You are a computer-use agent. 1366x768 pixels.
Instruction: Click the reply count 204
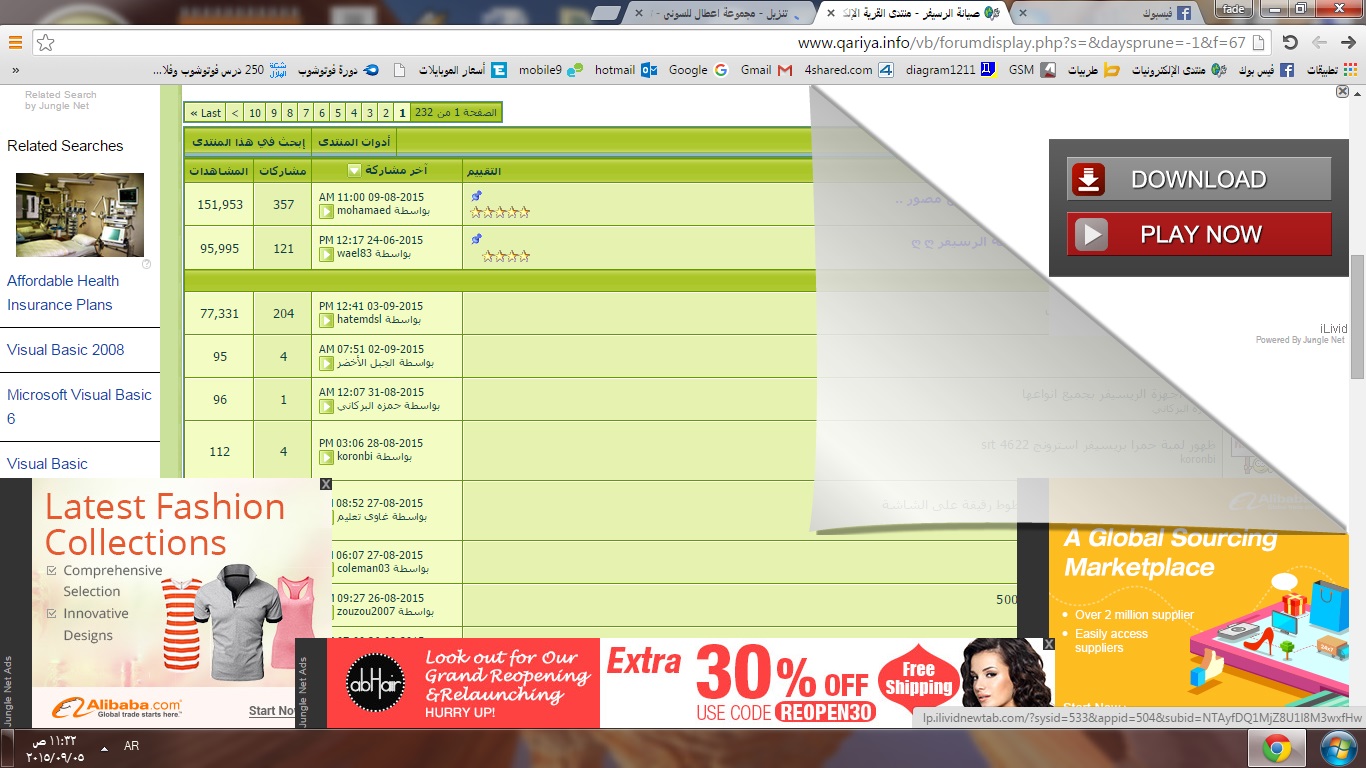point(283,313)
